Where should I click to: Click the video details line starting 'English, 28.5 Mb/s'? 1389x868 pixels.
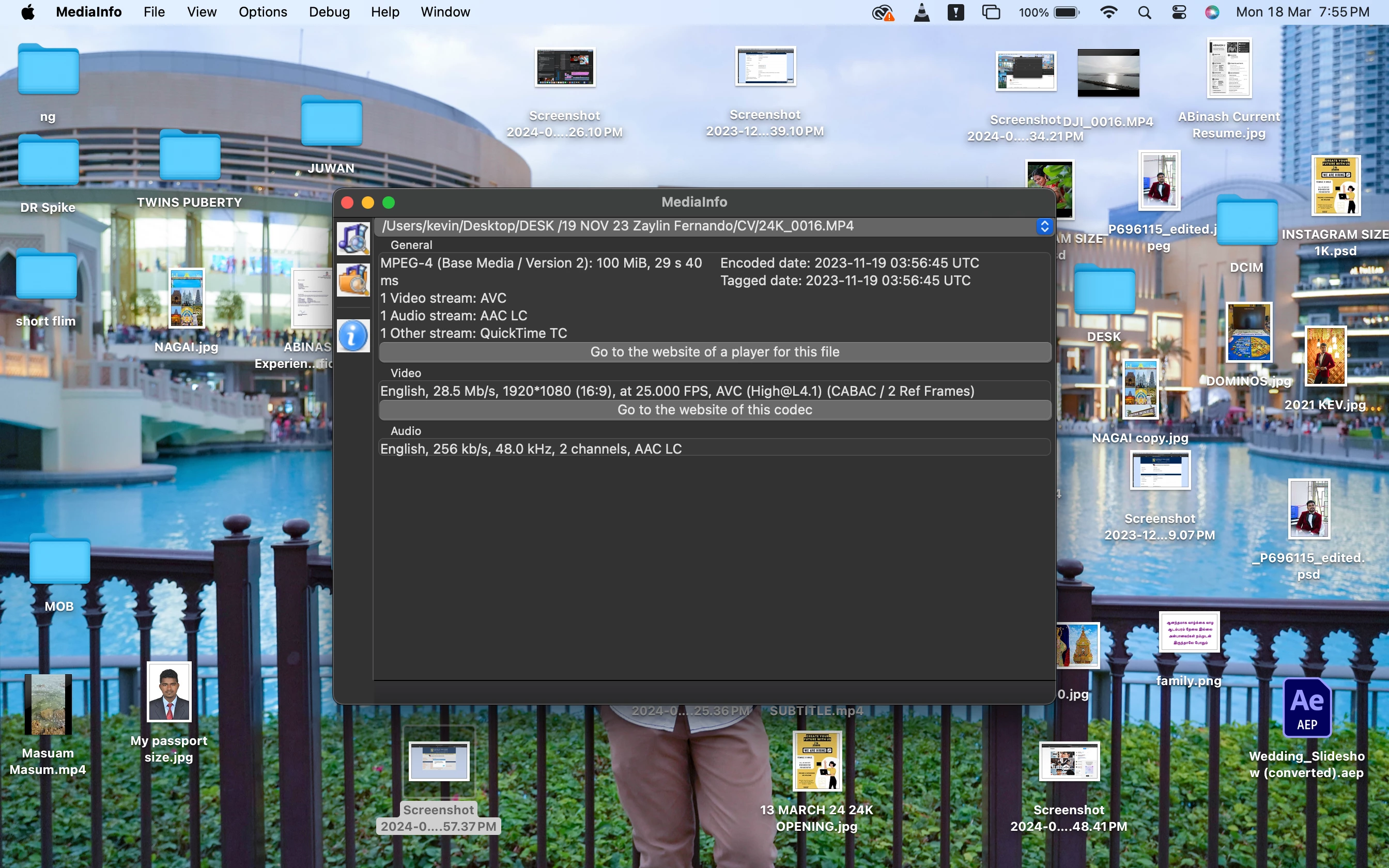pos(677,392)
